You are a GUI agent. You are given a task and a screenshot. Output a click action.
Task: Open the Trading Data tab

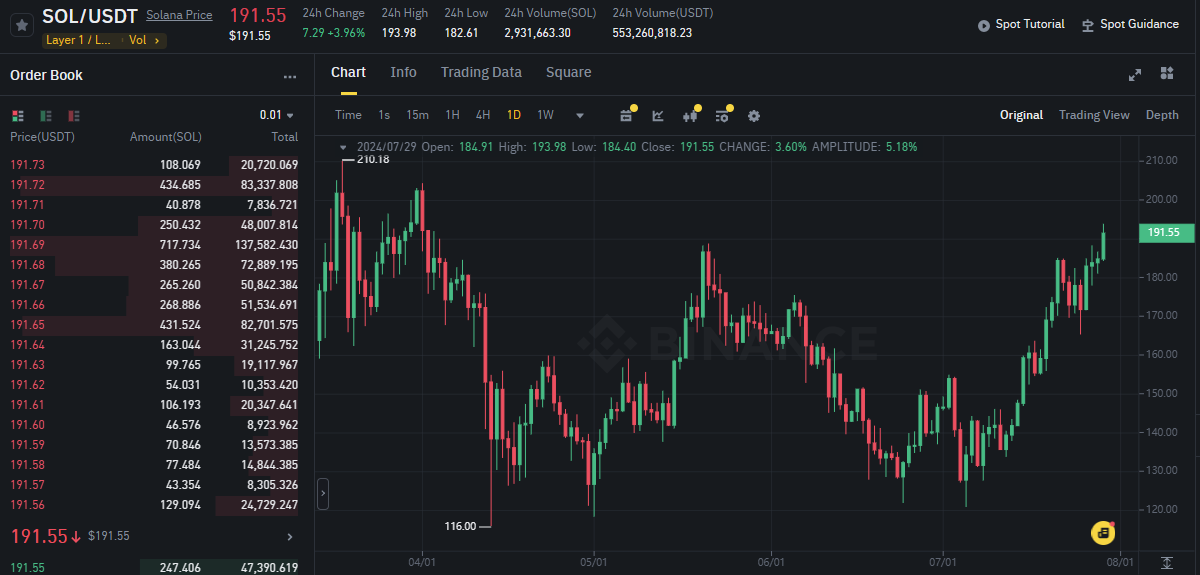click(x=481, y=72)
